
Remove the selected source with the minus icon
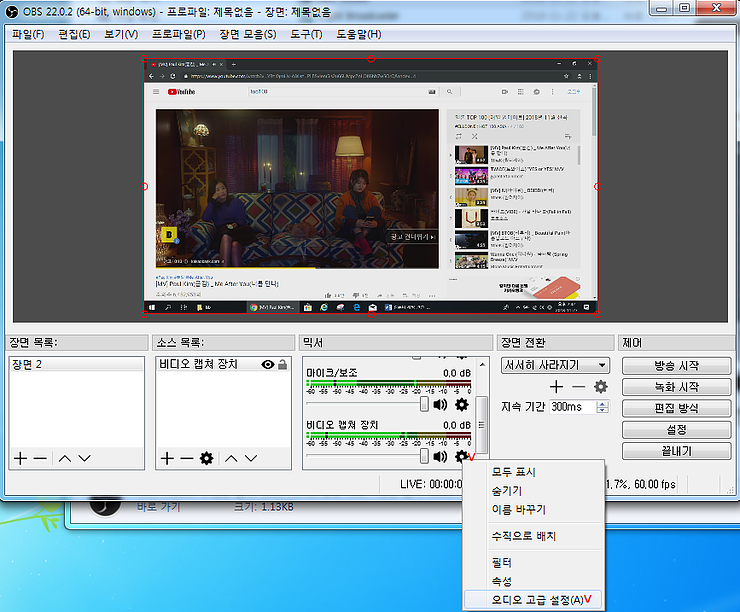pyautogui.click(x=186, y=458)
